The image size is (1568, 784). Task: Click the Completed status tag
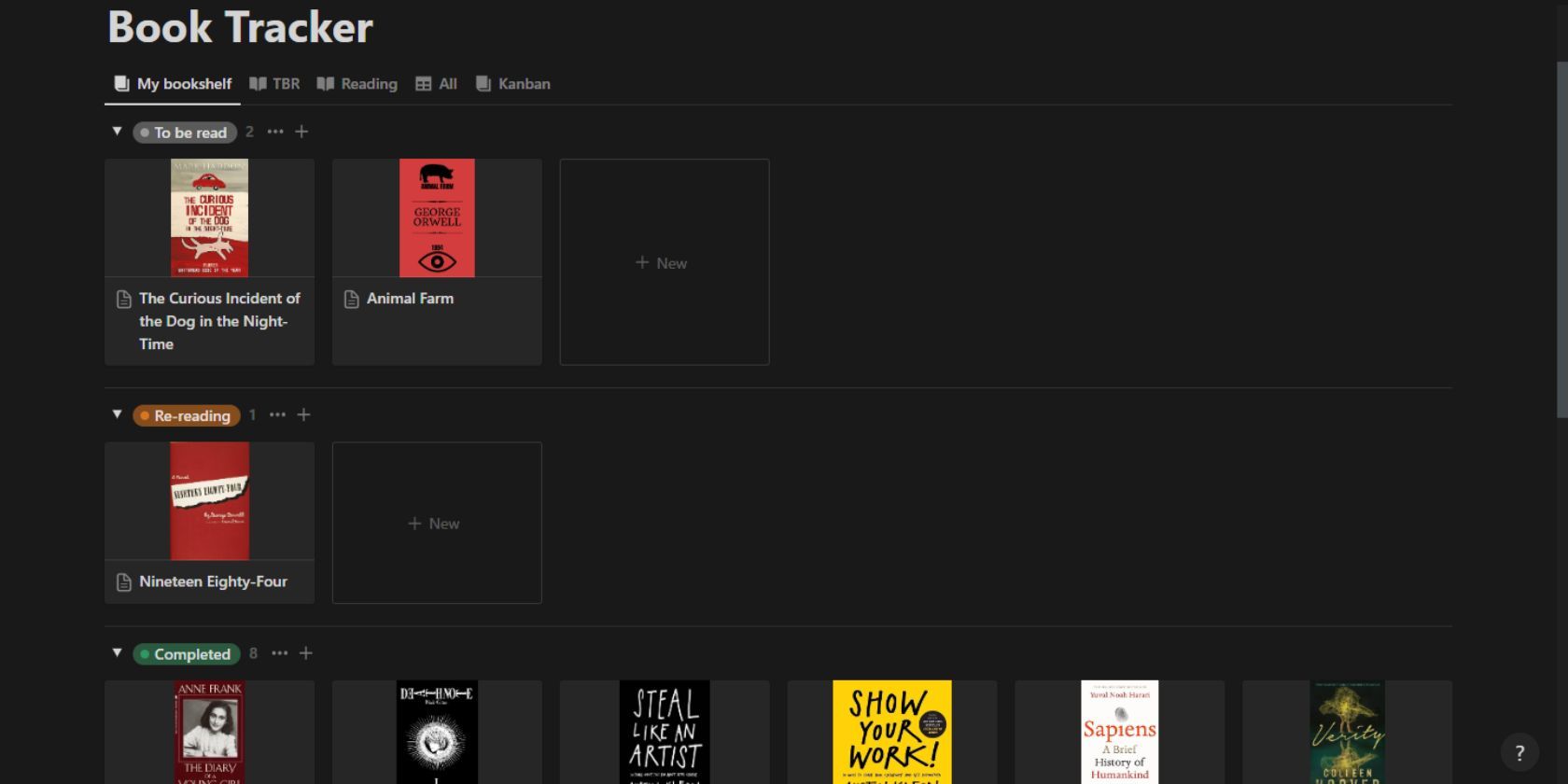(x=187, y=654)
